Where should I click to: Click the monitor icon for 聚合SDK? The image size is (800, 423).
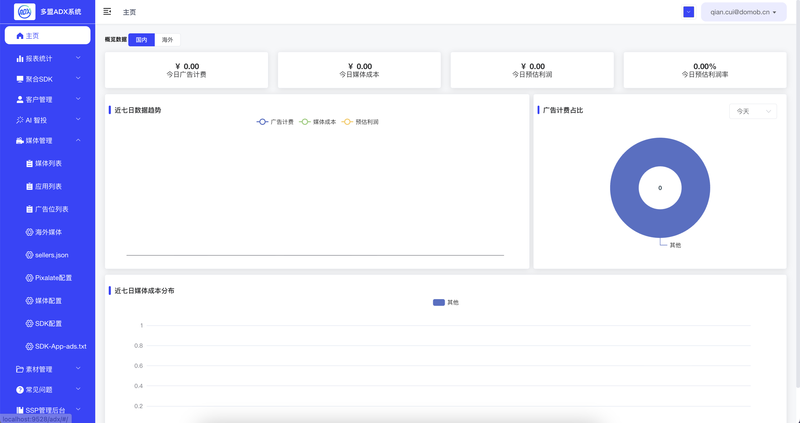20,79
